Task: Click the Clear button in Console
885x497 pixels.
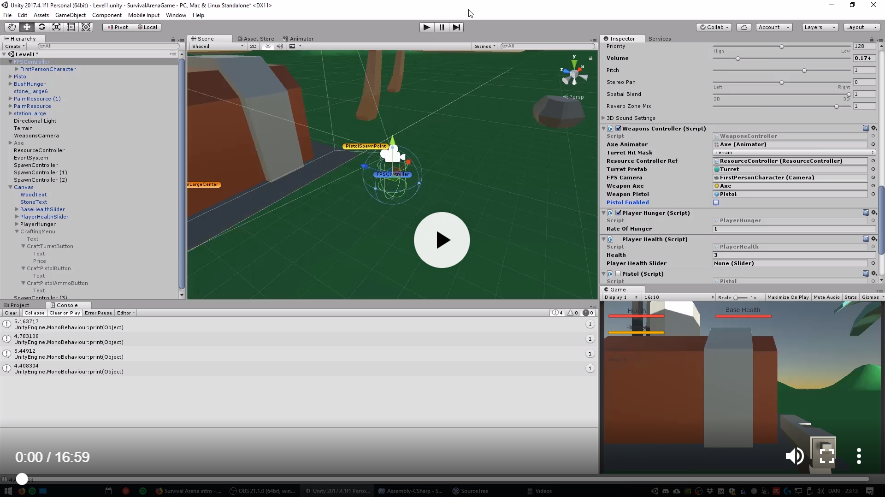Action: click(x=10, y=313)
